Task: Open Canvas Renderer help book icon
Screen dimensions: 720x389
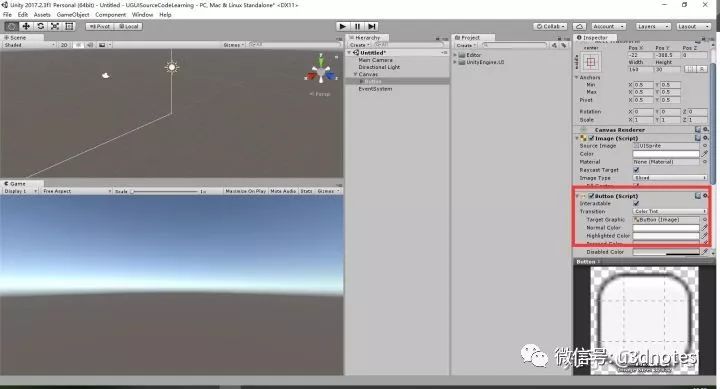Action: coord(698,130)
